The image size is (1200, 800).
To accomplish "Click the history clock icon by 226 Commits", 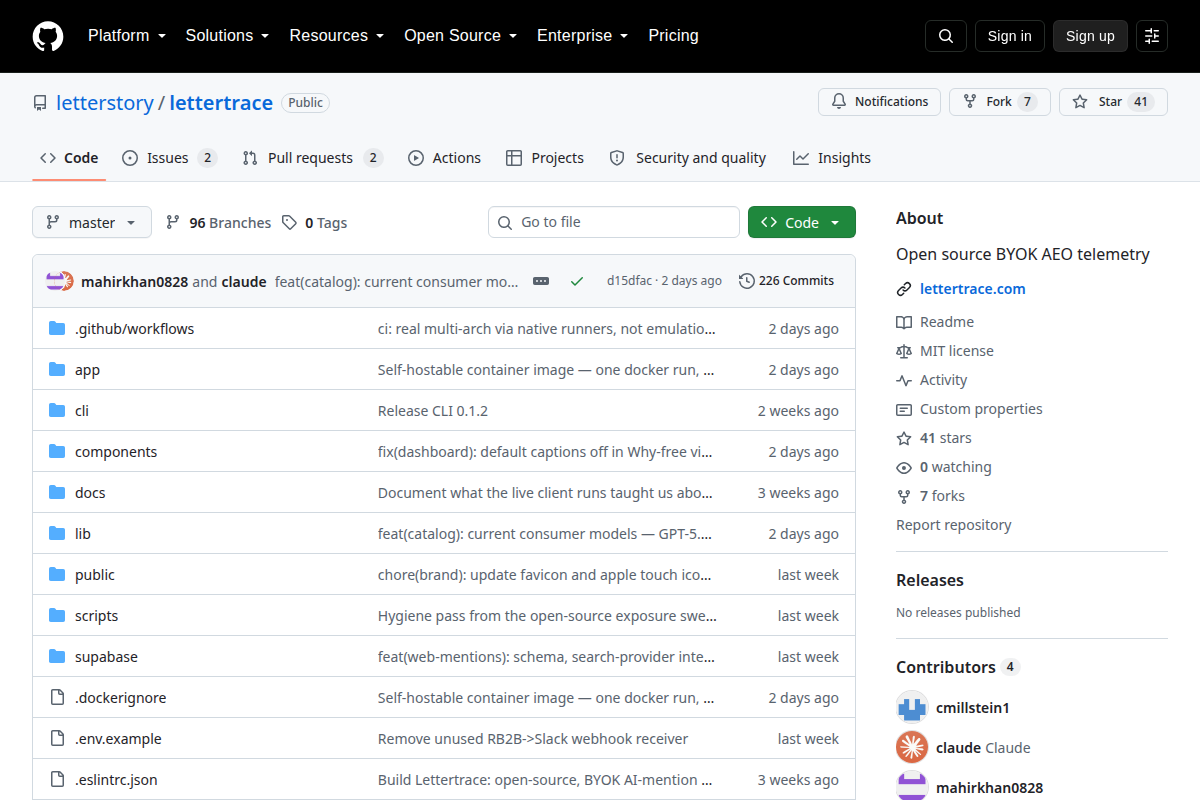I will tap(746, 281).
